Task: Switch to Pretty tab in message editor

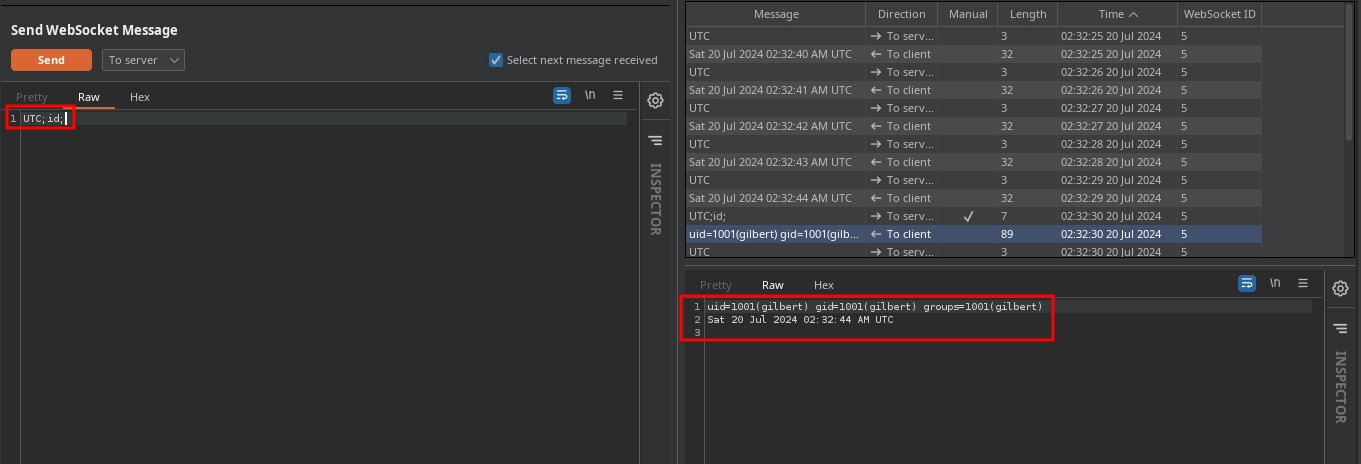Action: click(31, 97)
